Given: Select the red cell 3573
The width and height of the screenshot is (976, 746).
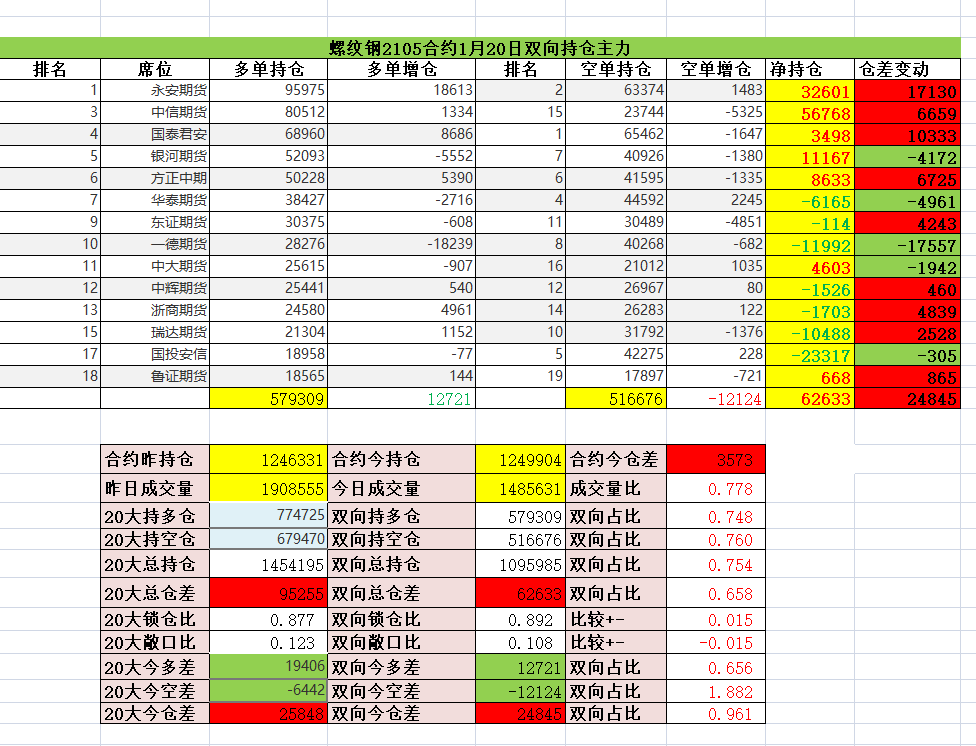Looking at the screenshot, I should [716, 460].
